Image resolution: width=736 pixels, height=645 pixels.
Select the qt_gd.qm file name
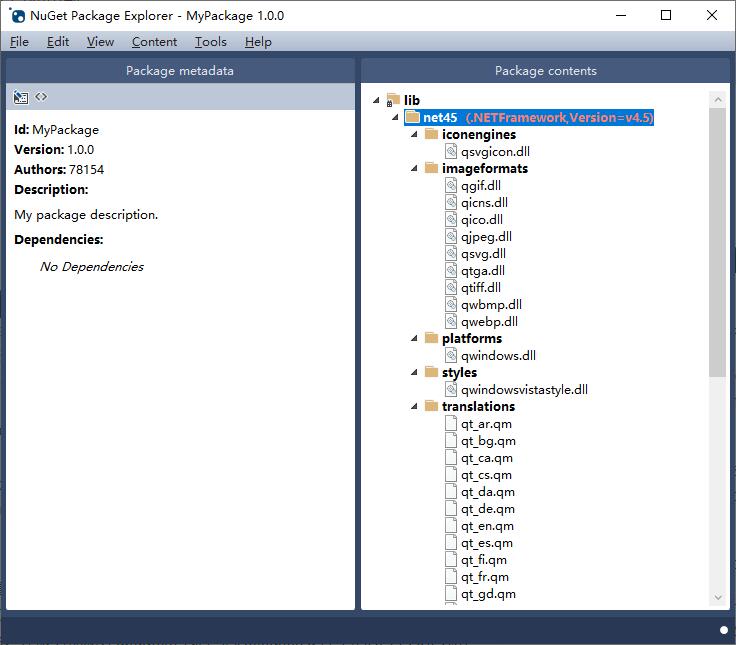[x=488, y=594]
